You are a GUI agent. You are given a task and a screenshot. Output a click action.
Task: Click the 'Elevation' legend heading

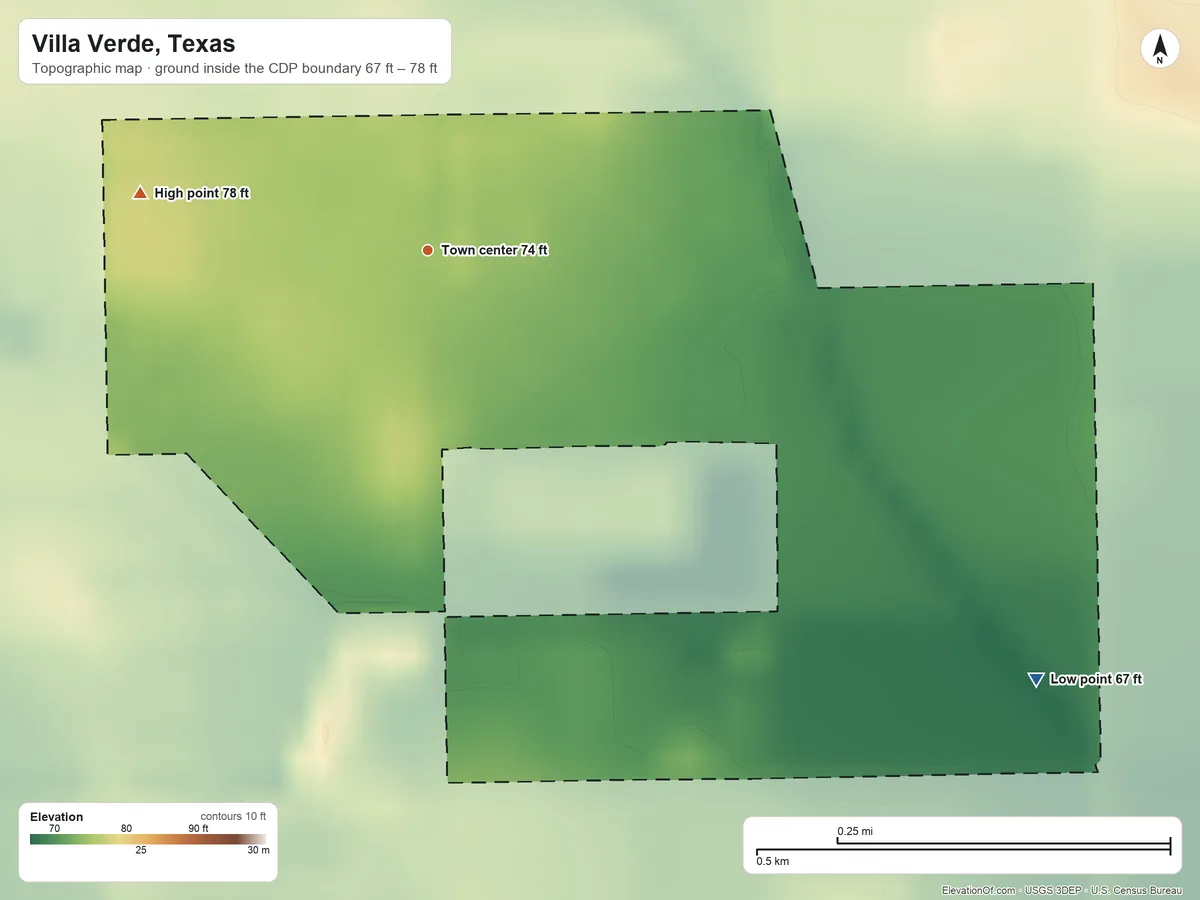57,817
